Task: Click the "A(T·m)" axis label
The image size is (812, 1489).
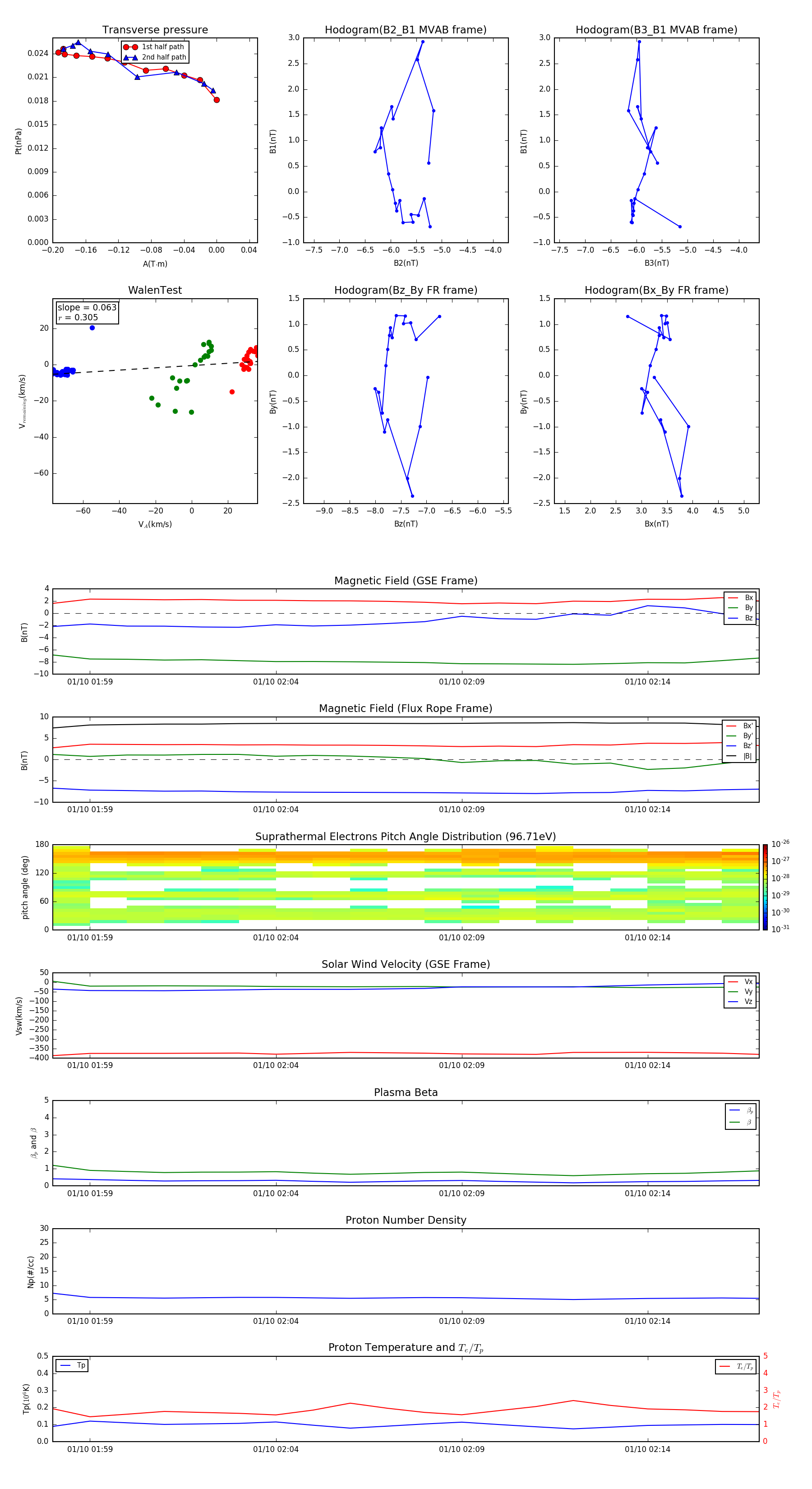Action: [155, 264]
